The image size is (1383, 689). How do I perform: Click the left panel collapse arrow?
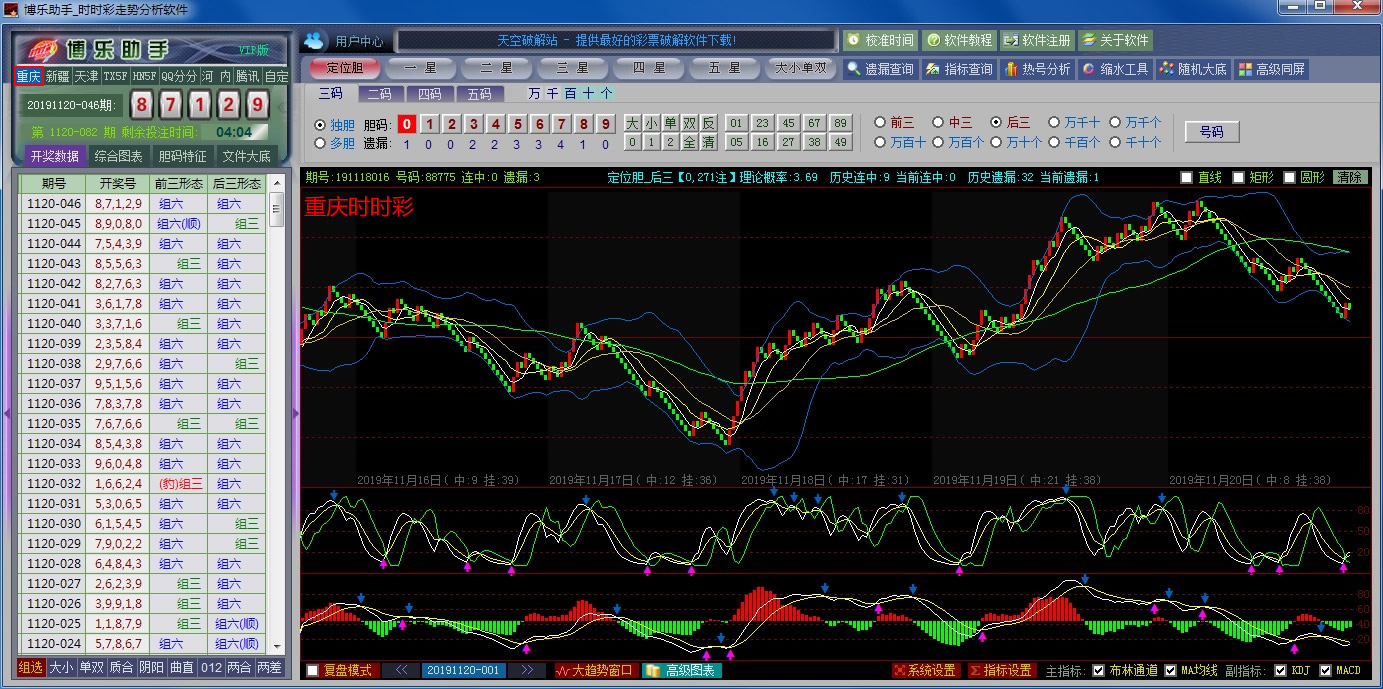click(x=7, y=412)
